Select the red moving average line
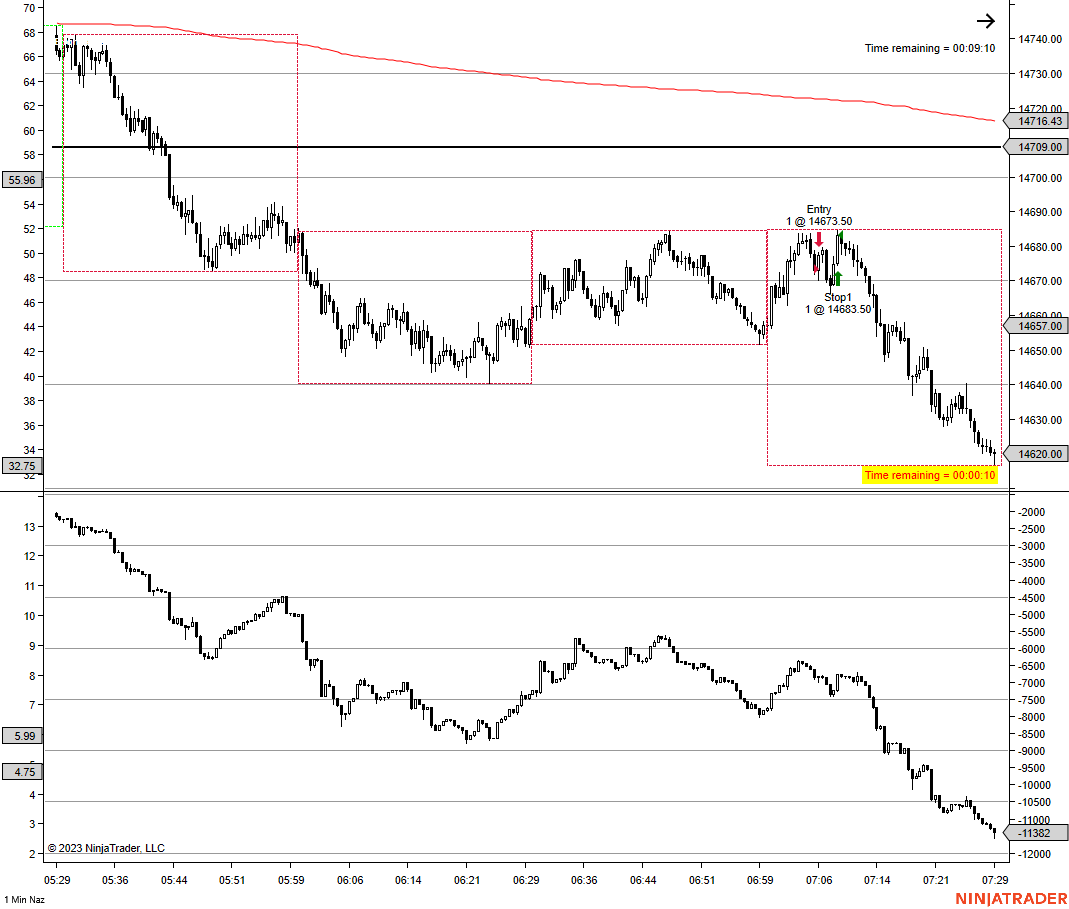 (x=526, y=76)
